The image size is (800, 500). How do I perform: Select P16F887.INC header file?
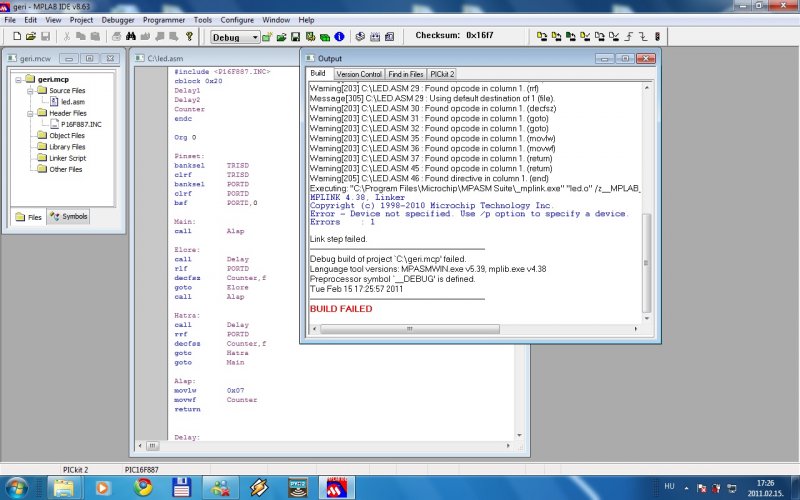coord(76,124)
